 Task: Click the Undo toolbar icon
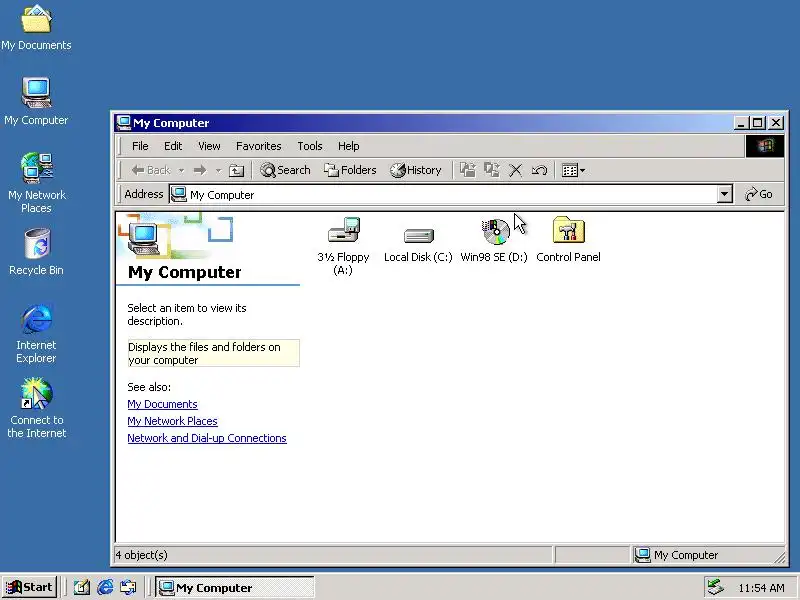[x=539, y=170]
